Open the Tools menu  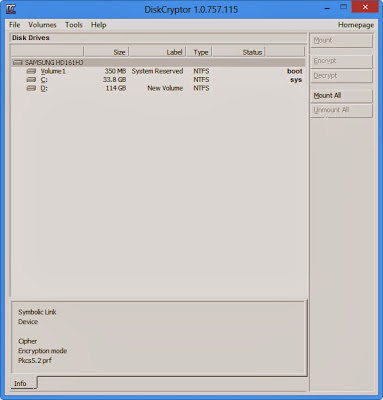pyautogui.click(x=74, y=25)
